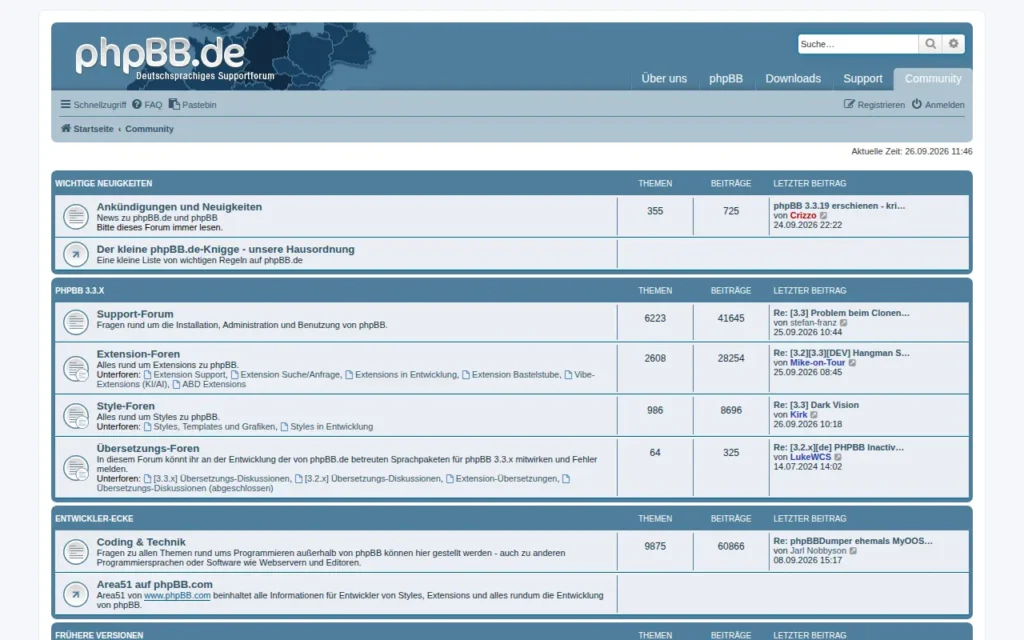1024x640 pixels.
Task: Jump to latest post icon after Jarl Nobbyson
Action: tap(853, 551)
